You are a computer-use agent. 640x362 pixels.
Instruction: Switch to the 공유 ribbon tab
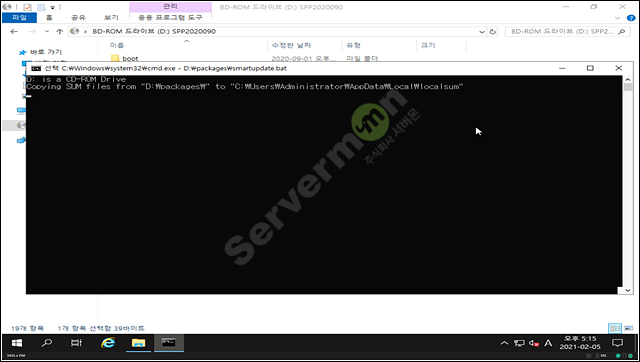pyautogui.click(x=78, y=18)
